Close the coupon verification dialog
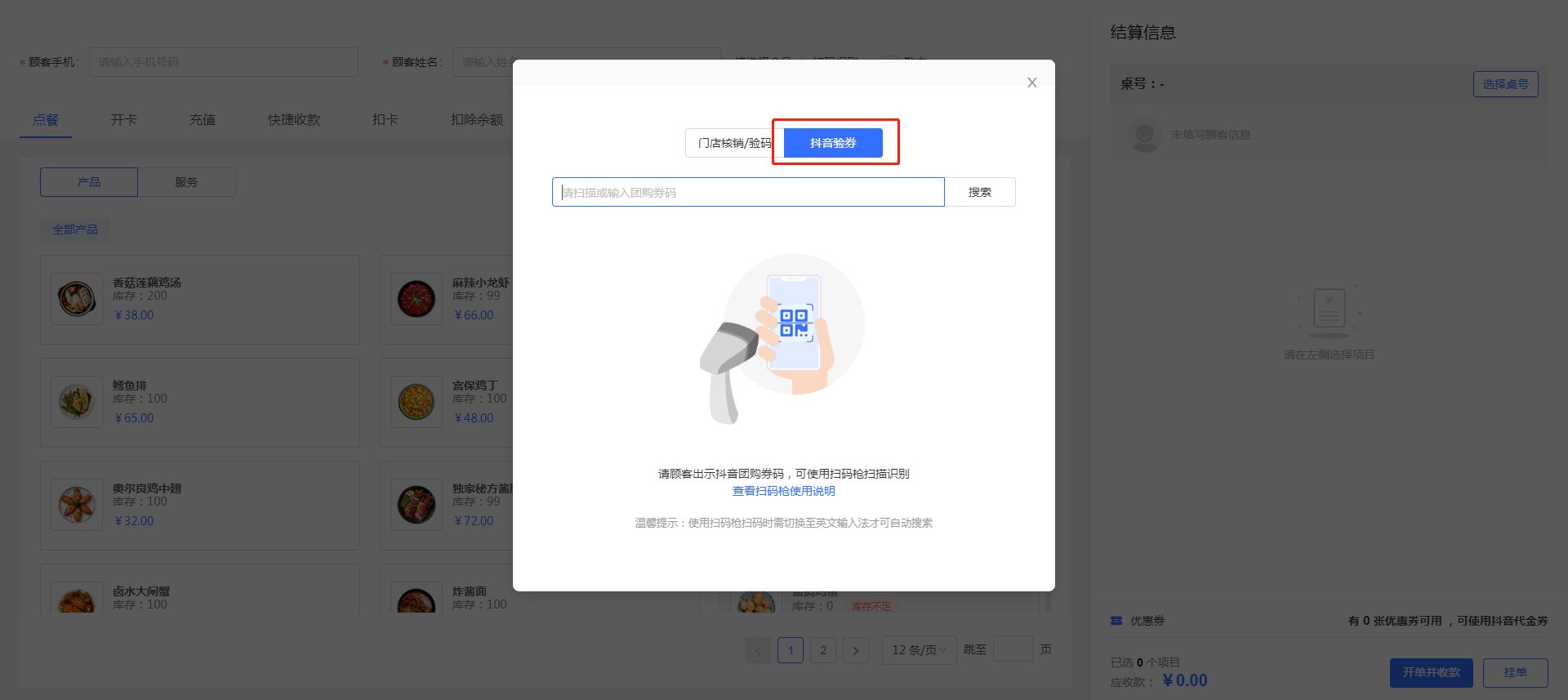Screen dimensions: 1568x700 [x=1032, y=82]
